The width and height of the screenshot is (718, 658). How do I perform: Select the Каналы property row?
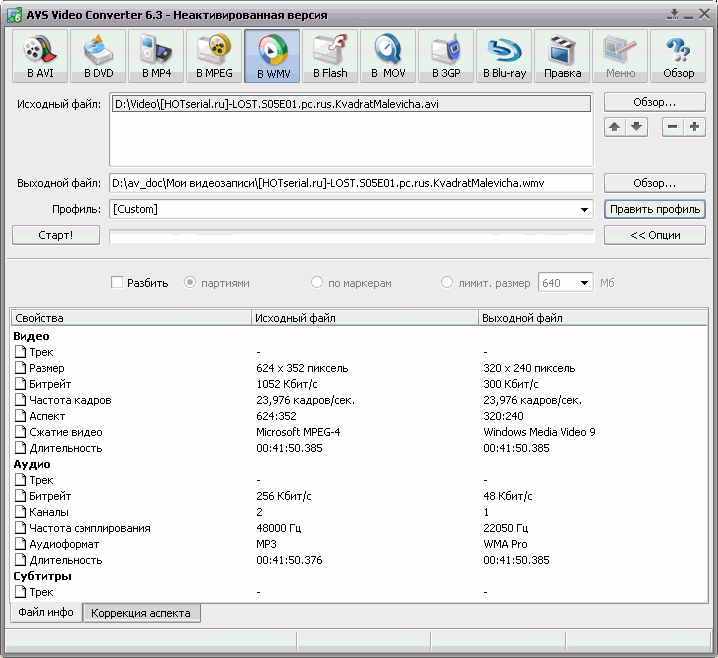click(359, 512)
